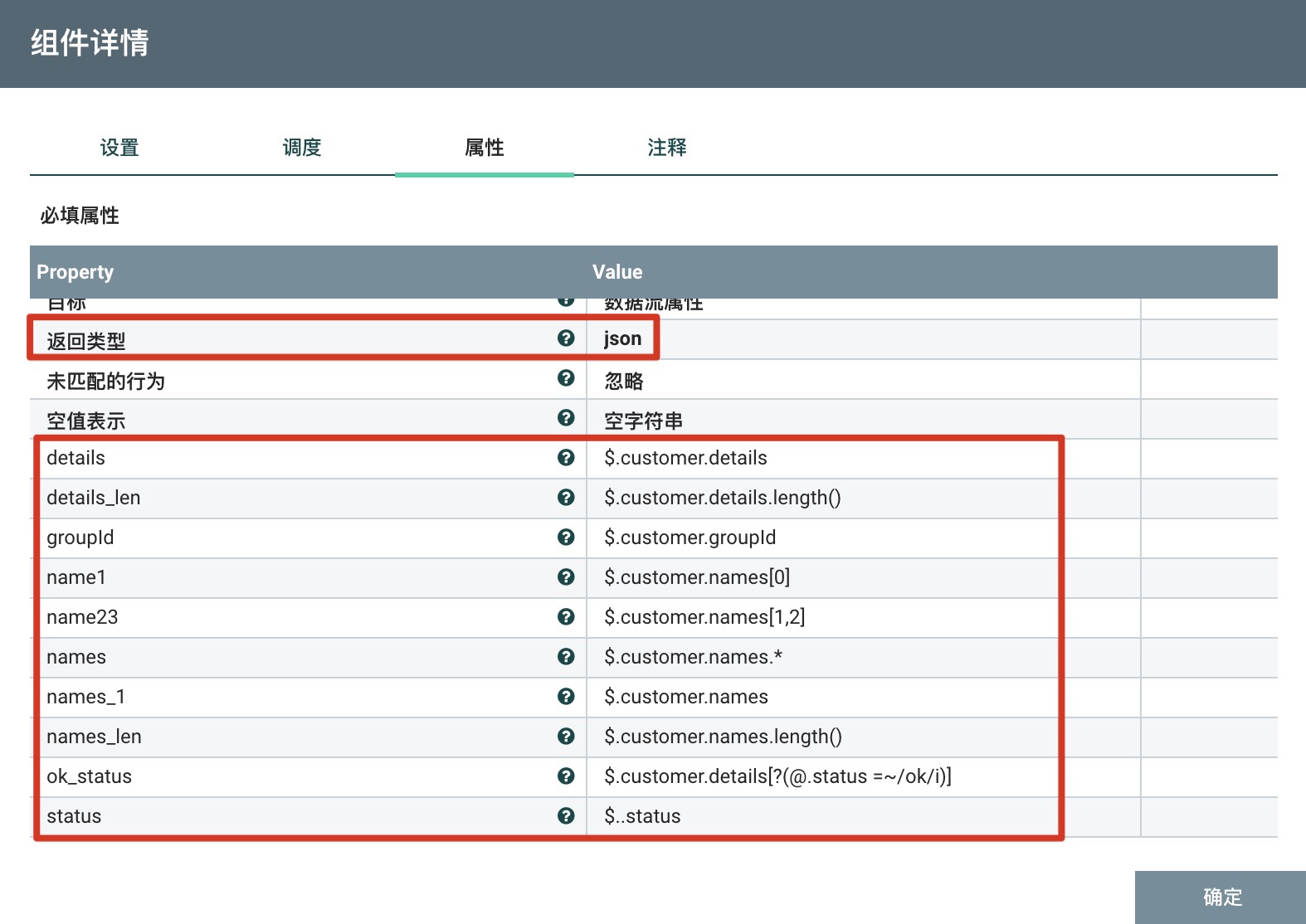The image size is (1306, 924).
Task: Edit the $..status value cell
Action: 643,816
